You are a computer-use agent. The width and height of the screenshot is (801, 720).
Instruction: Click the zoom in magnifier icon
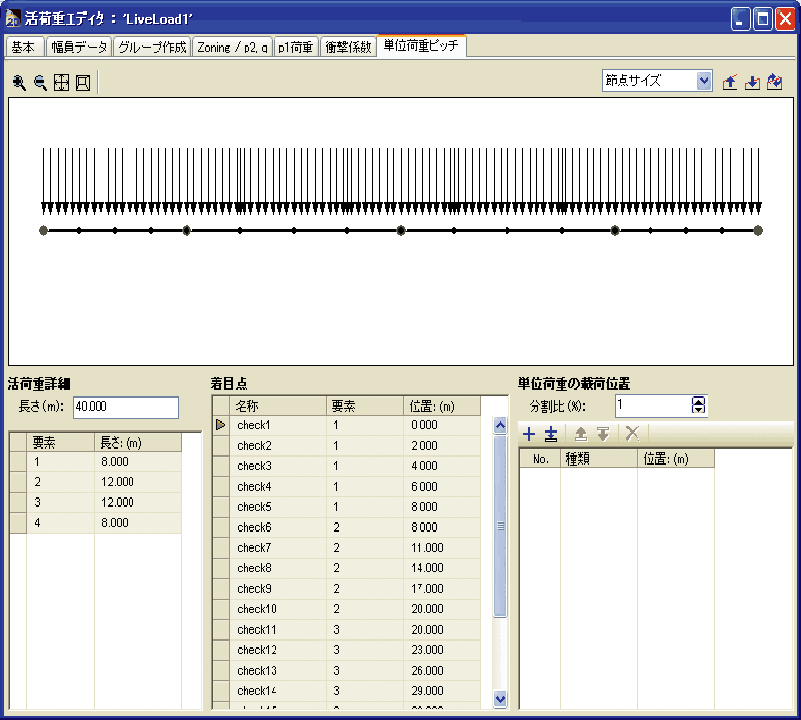pos(19,83)
